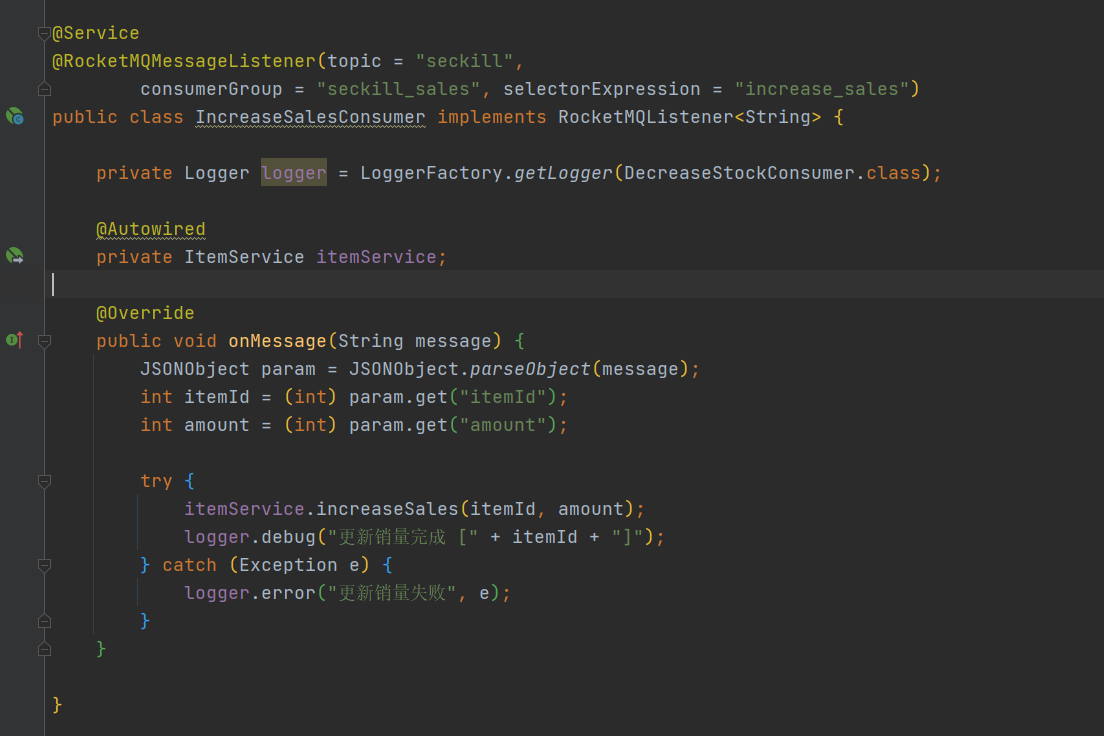Collapse the catch block fold marker
Screen dimensions: 1104x736
click(x=44, y=565)
